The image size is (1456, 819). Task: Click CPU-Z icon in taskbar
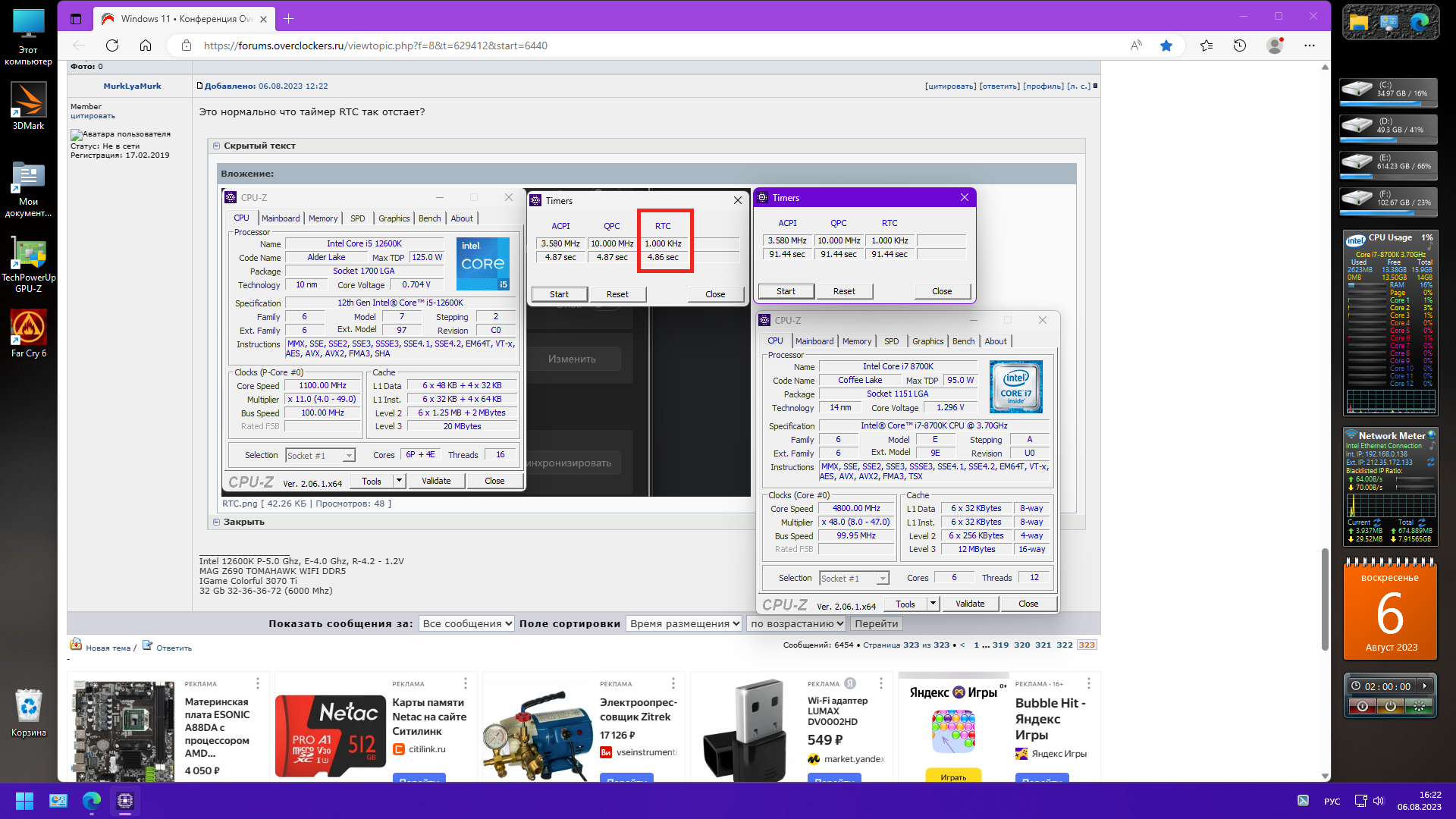125,801
